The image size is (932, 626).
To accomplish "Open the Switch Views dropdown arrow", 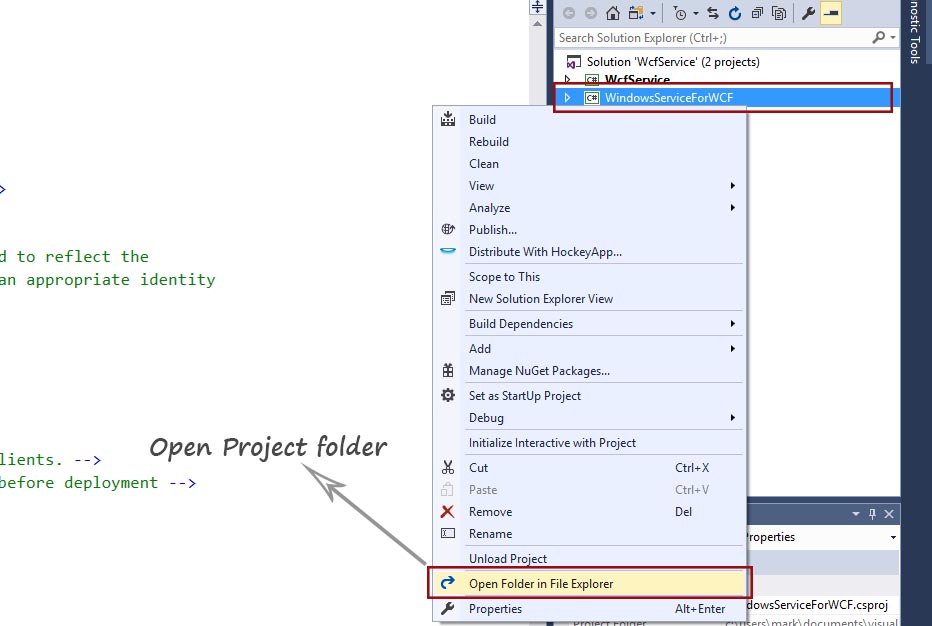I will click(653, 13).
